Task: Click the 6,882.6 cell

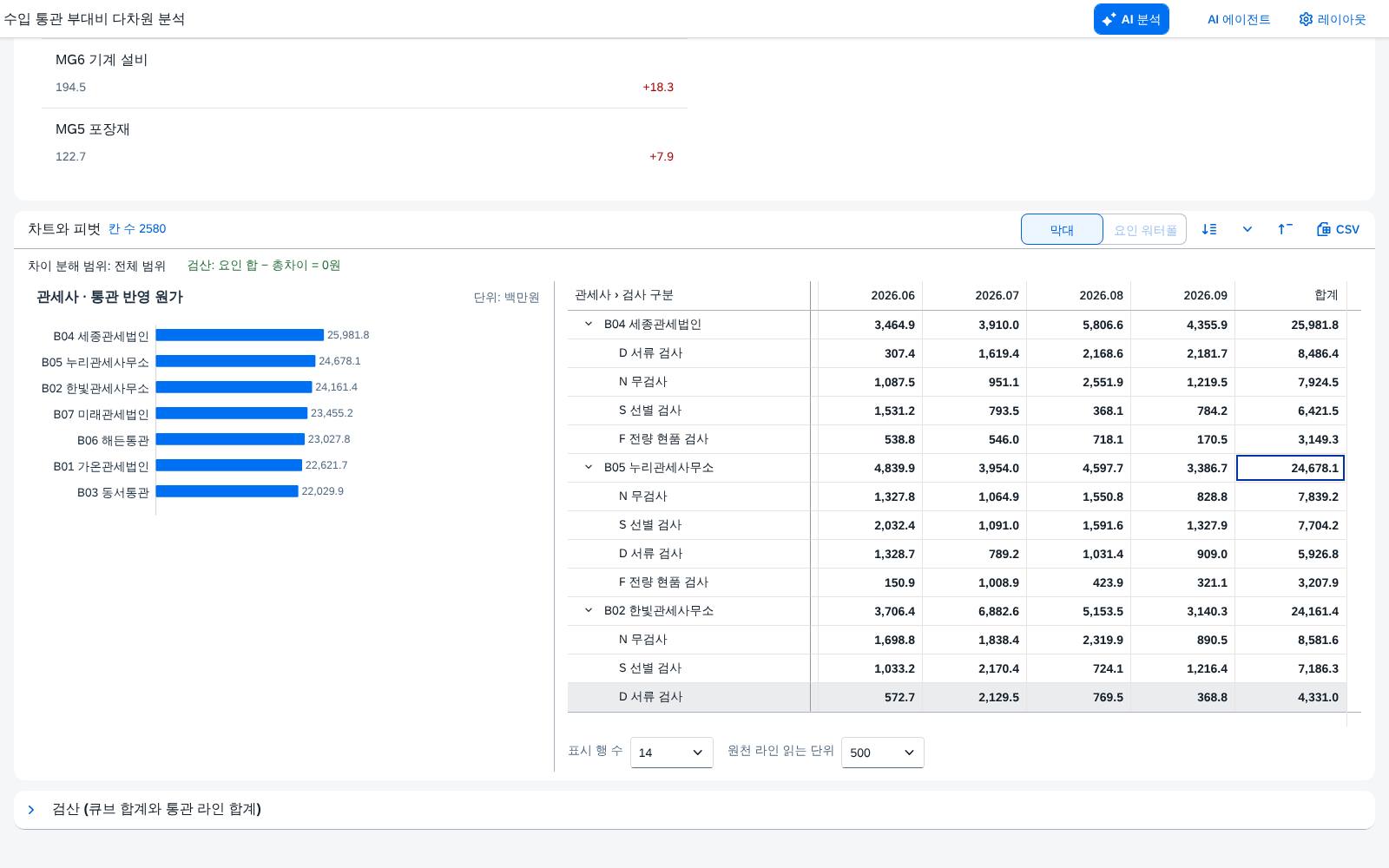Action: 974,611
